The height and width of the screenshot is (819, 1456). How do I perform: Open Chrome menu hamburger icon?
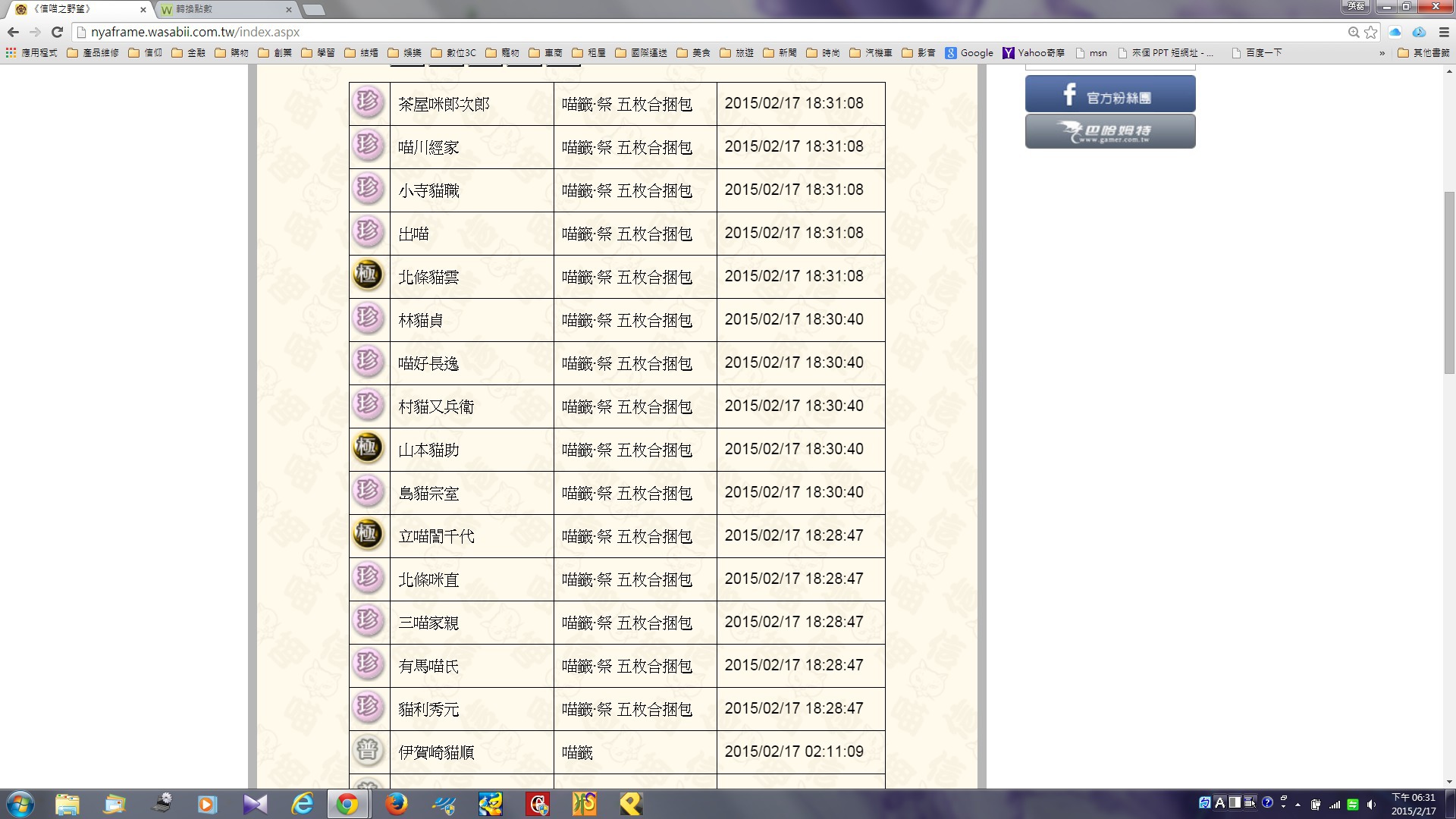1444,32
